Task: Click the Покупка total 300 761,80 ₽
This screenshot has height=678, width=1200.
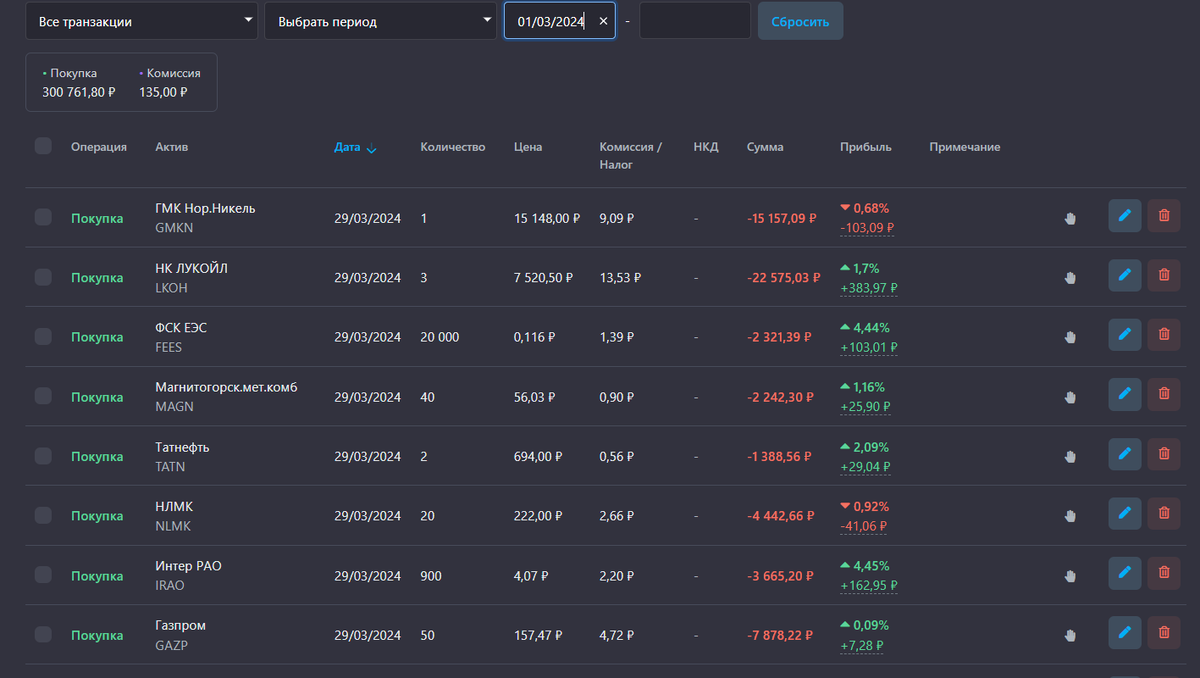Action: point(79,92)
